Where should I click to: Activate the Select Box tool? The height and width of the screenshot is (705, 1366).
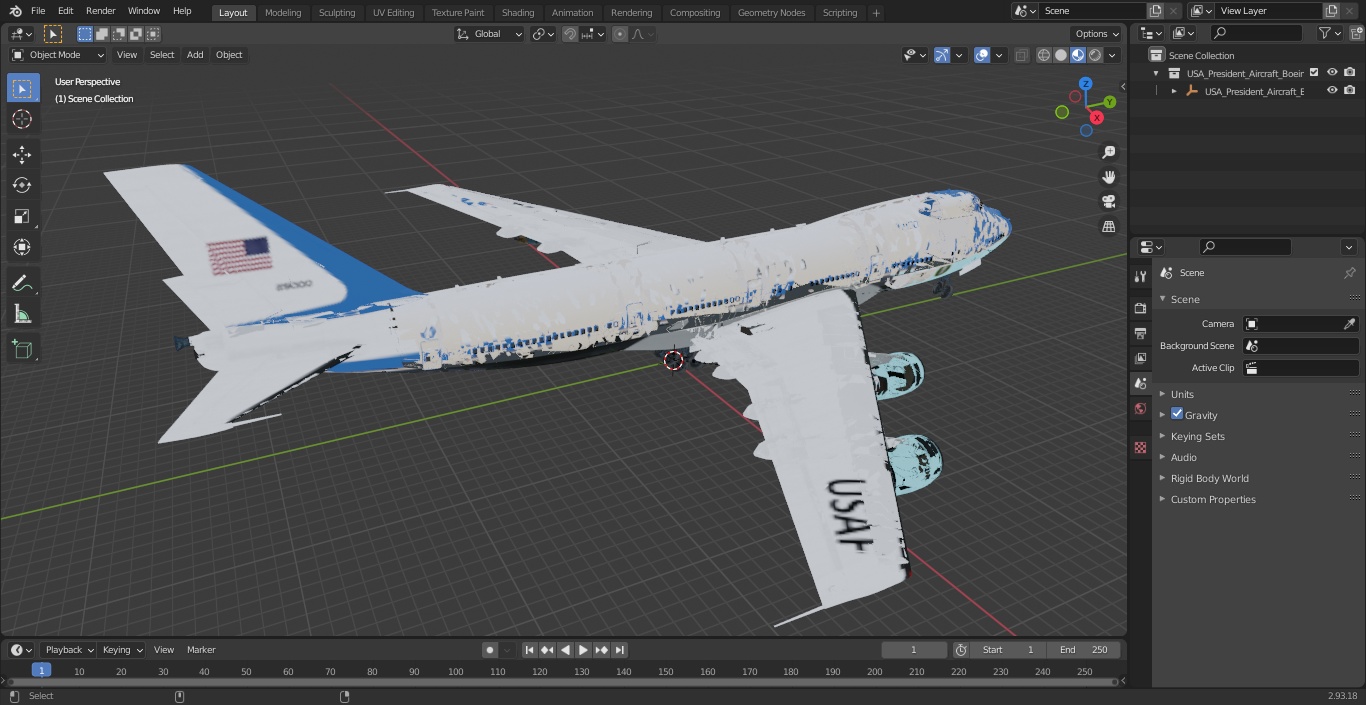22,89
